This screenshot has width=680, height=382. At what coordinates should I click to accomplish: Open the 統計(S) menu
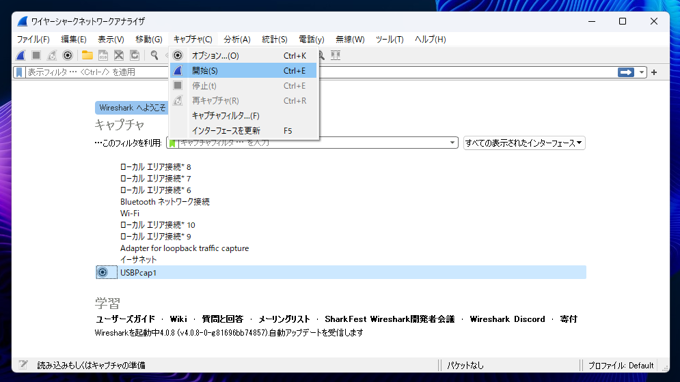pyautogui.click(x=275, y=39)
